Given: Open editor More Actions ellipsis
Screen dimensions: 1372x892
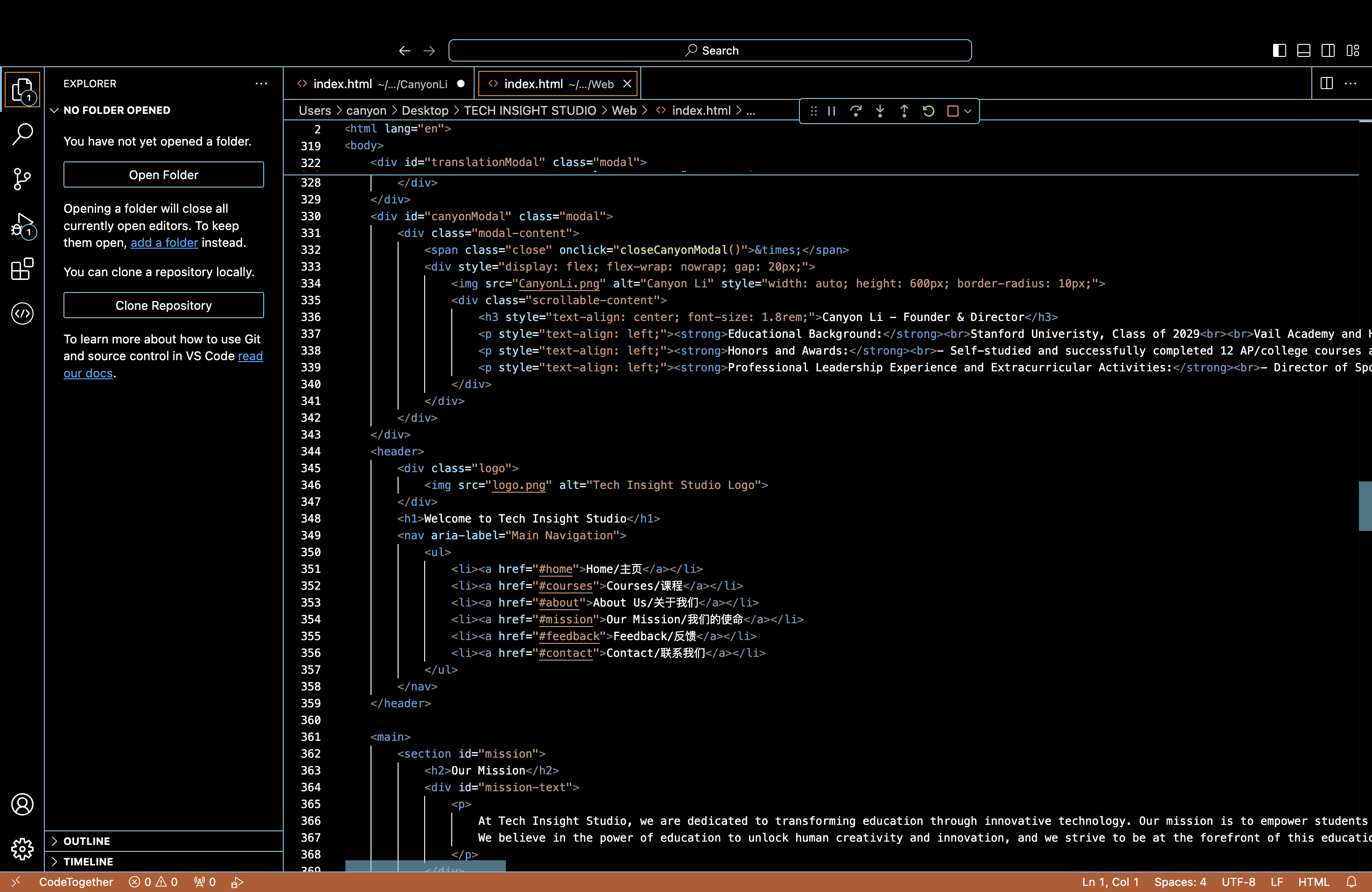Looking at the screenshot, I should [x=1351, y=84].
